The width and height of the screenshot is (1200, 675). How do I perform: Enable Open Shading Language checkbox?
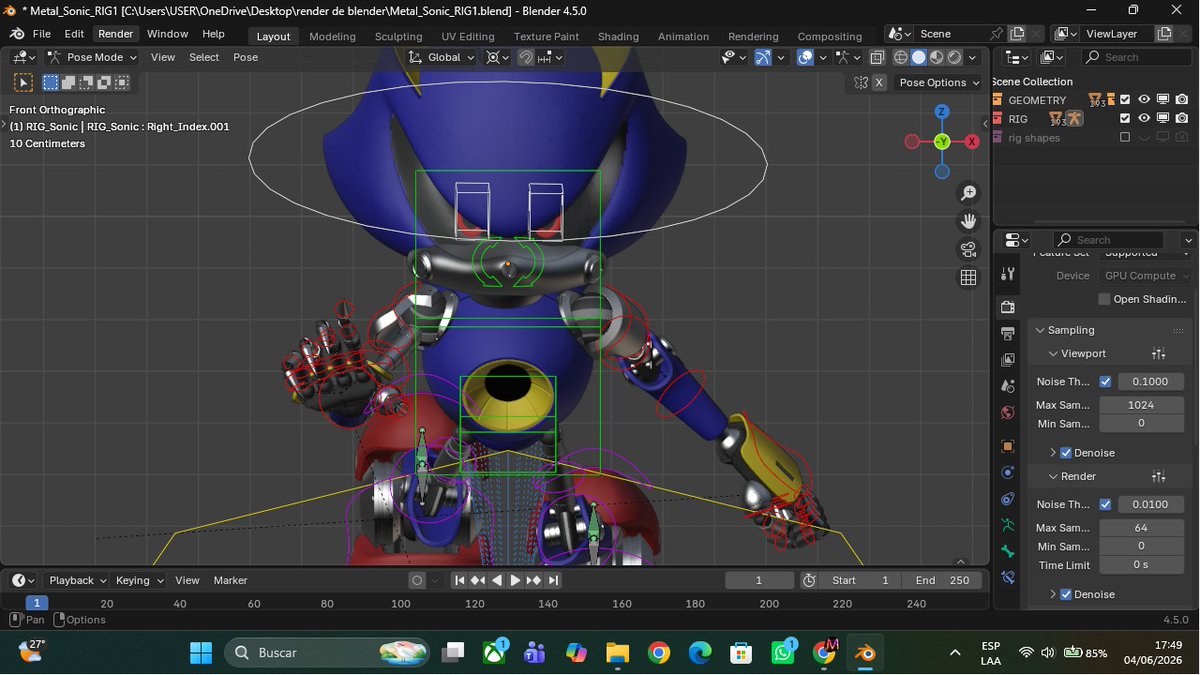pos(1104,299)
